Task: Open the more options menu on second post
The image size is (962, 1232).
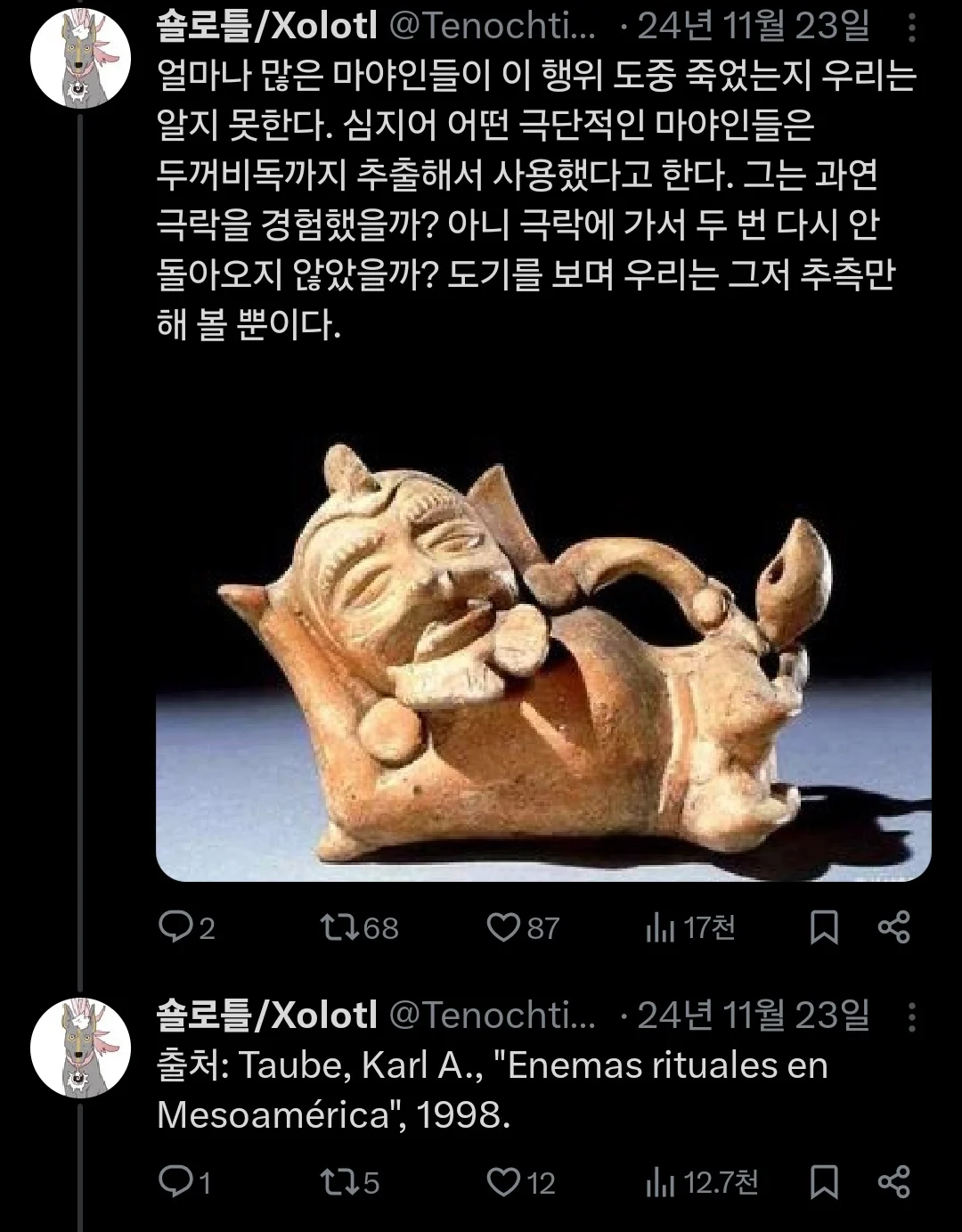Action: click(911, 1016)
